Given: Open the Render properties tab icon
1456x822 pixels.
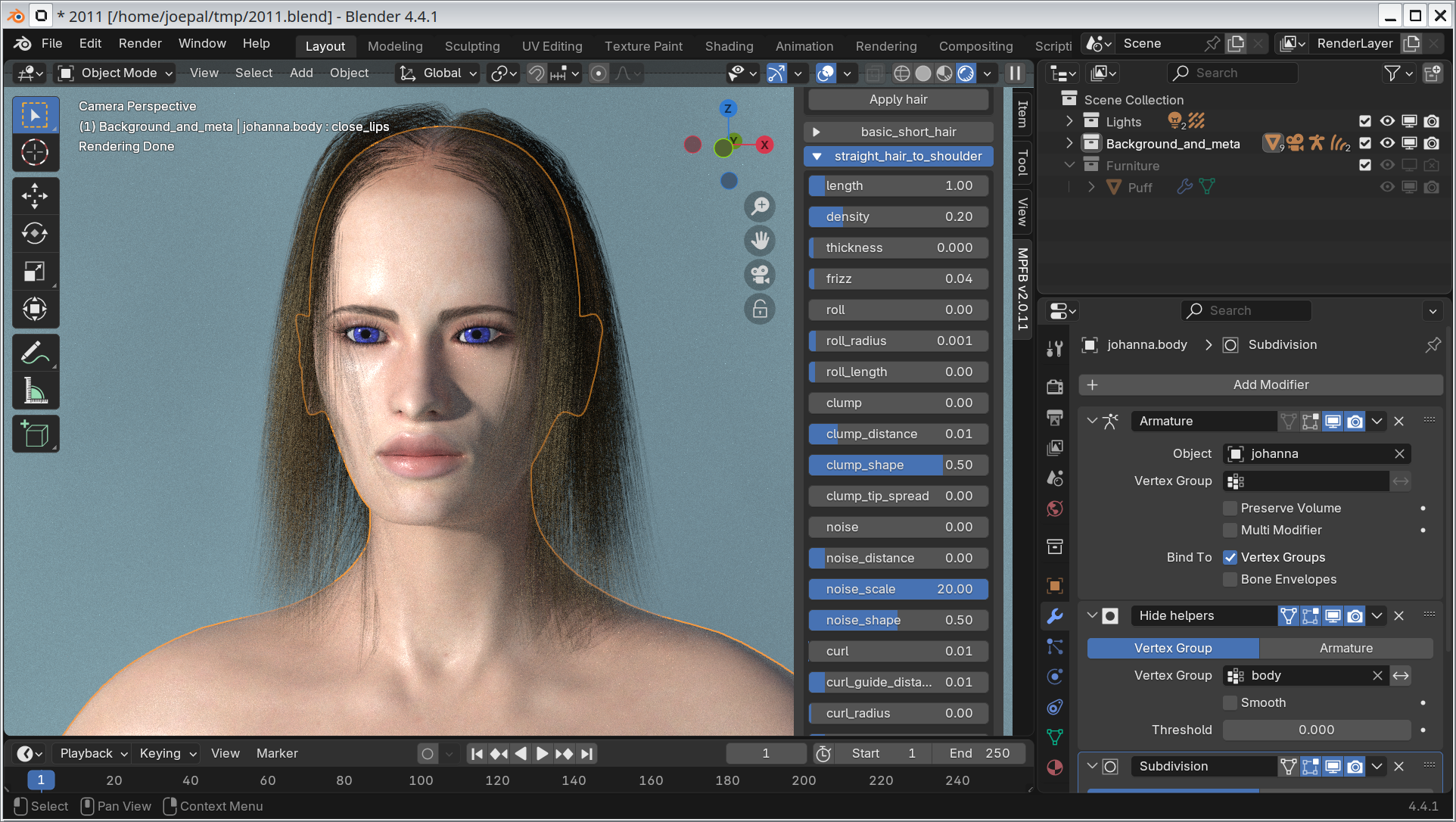Looking at the screenshot, I should tap(1055, 387).
